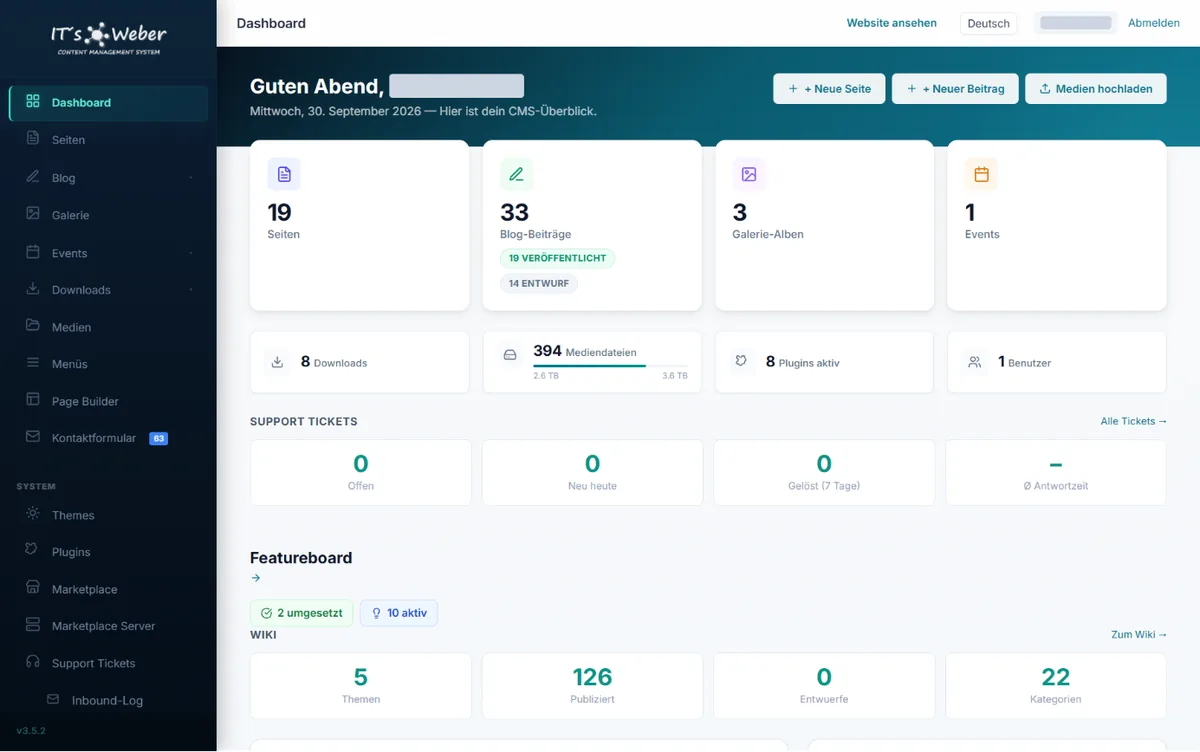
Task: Click the Wiki Publiziert 126 card
Action: [592, 686]
